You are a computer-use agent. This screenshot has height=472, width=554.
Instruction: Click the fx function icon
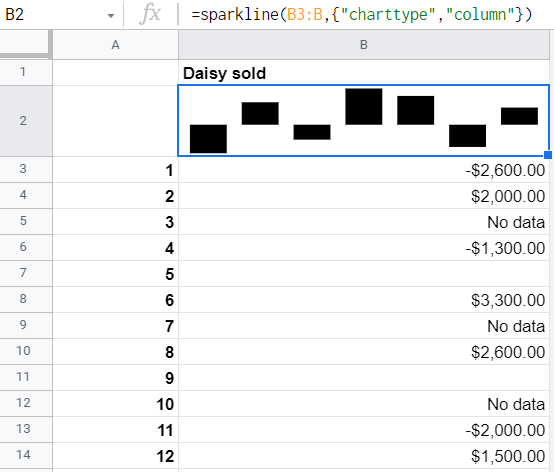[151, 14]
